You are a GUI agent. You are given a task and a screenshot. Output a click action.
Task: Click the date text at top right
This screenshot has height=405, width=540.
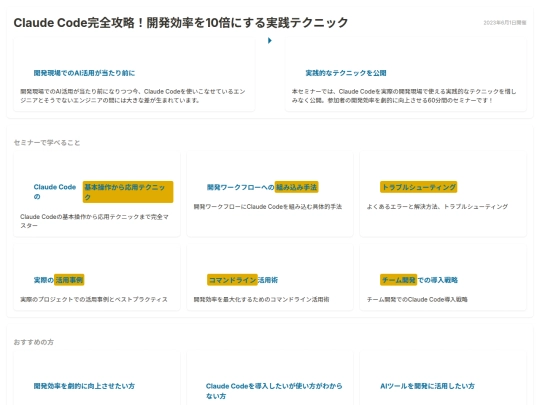point(505,23)
